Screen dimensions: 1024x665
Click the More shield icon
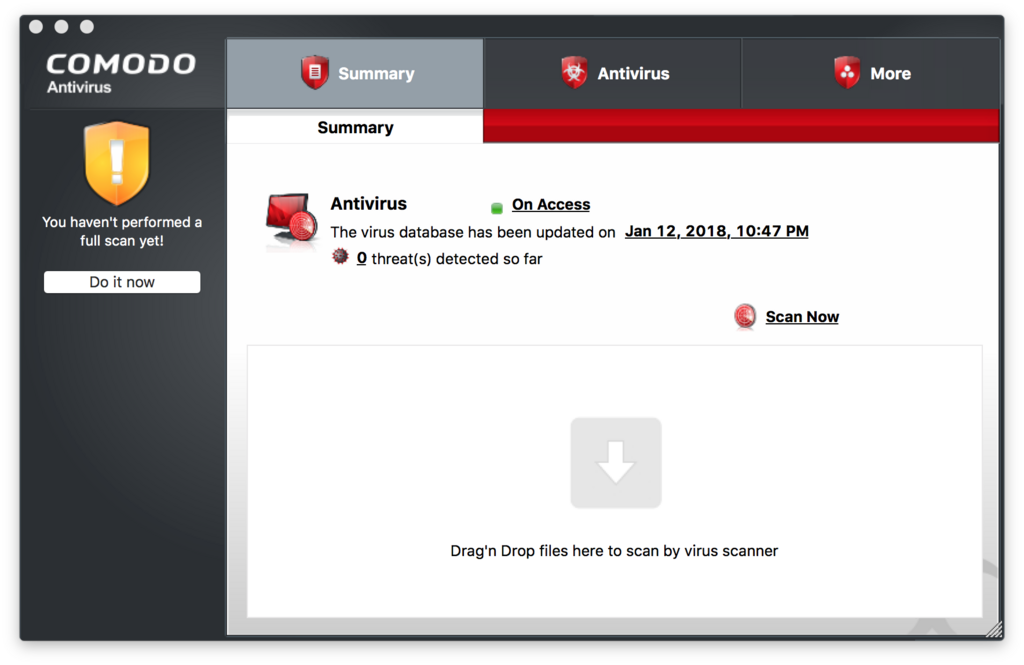[847, 73]
